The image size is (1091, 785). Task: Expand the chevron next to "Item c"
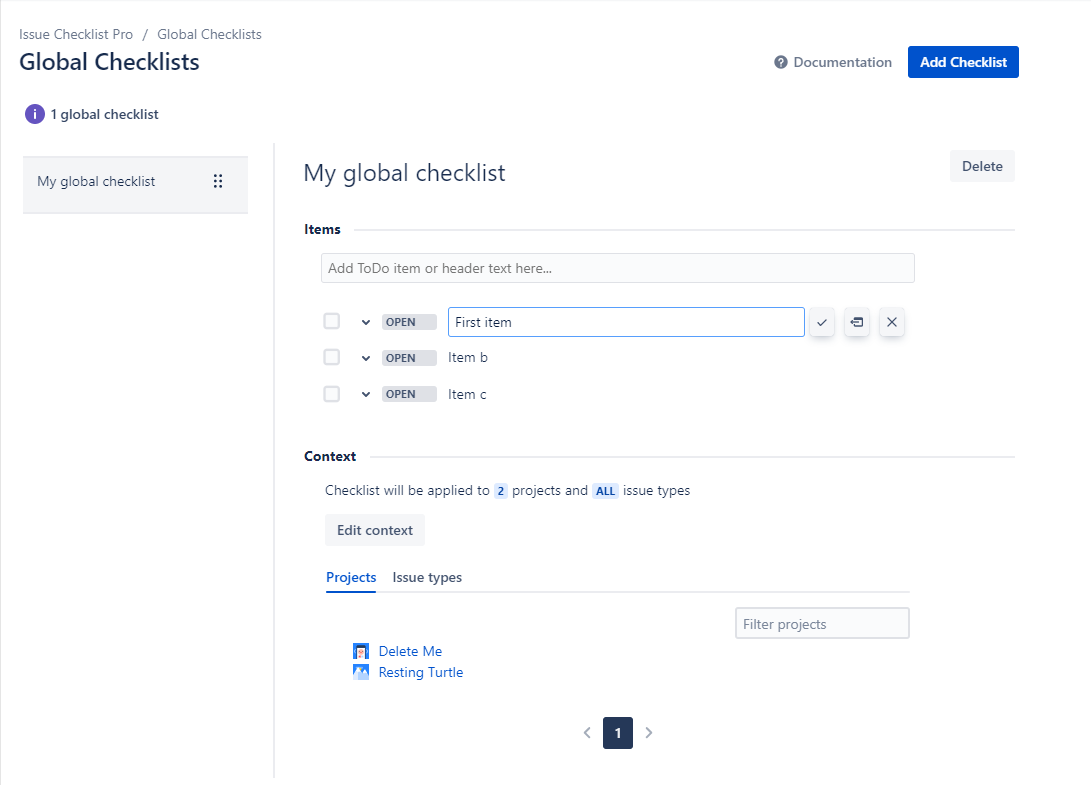point(365,393)
